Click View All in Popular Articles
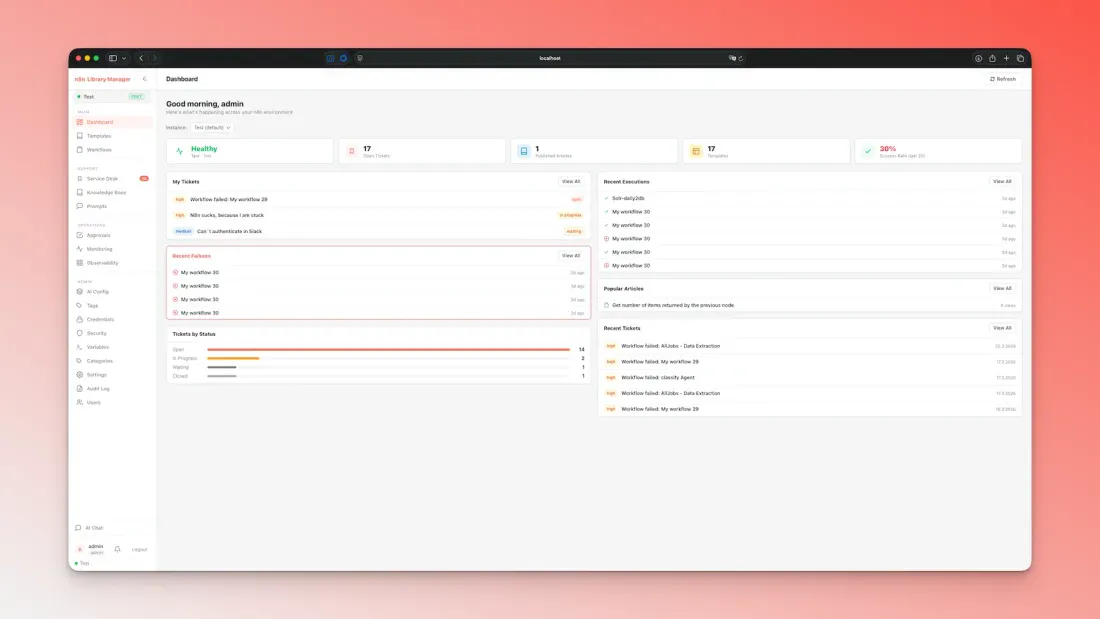Image resolution: width=1100 pixels, height=619 pixels. pos(1002,288)
